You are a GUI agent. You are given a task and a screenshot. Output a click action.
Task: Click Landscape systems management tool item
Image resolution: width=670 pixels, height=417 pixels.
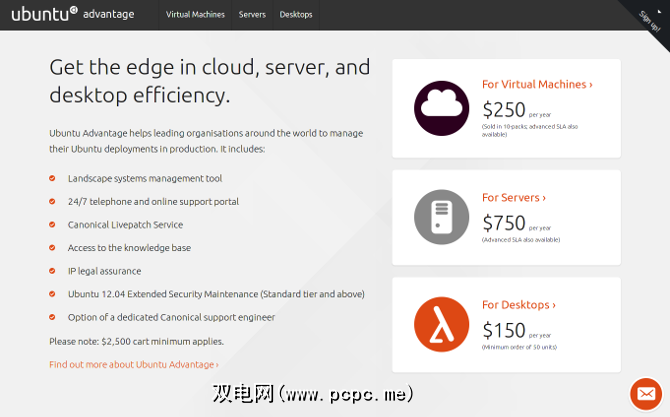(145, 178)
